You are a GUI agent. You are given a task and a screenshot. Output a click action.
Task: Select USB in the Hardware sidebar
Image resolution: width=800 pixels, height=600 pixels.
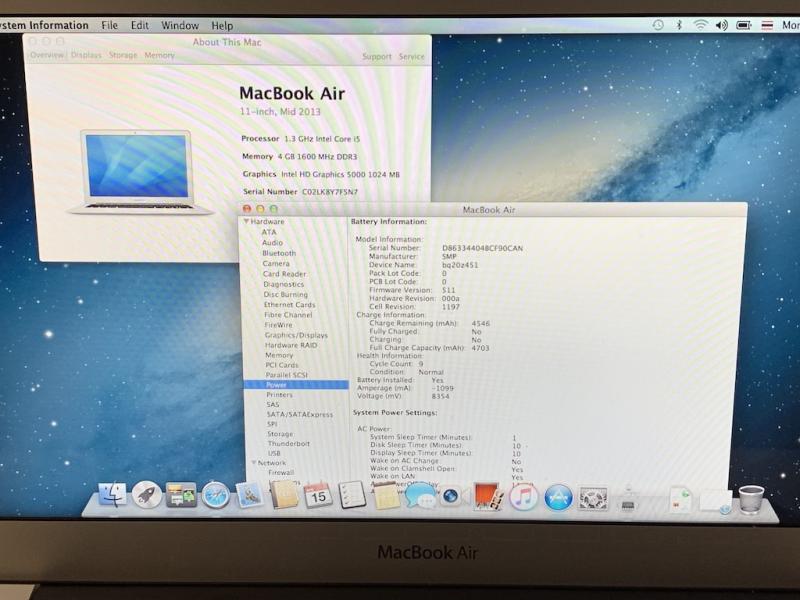pos(274,454)
